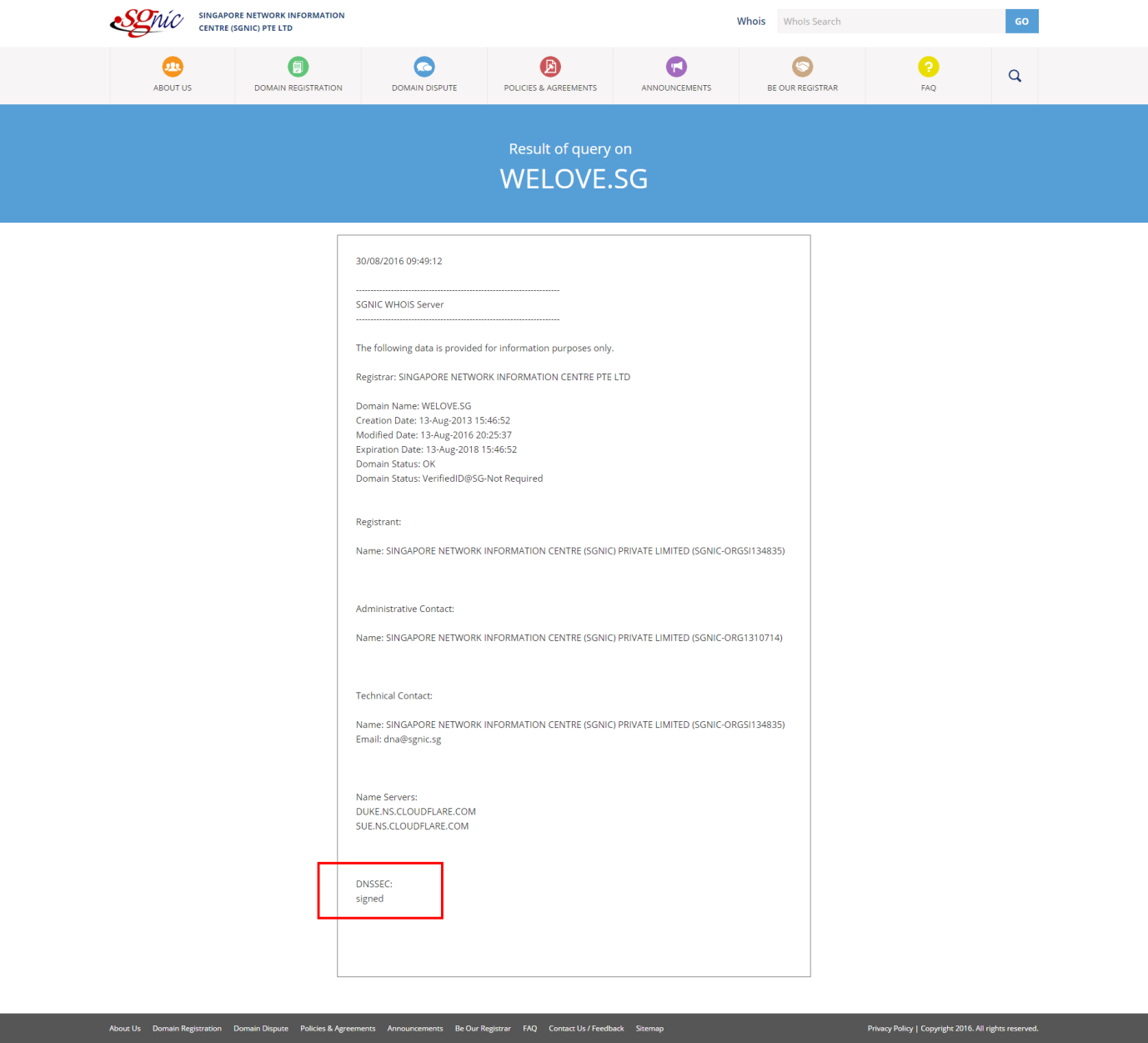
Task: Open footer Be Our Registrar link
Action: tap(483, 1029)
